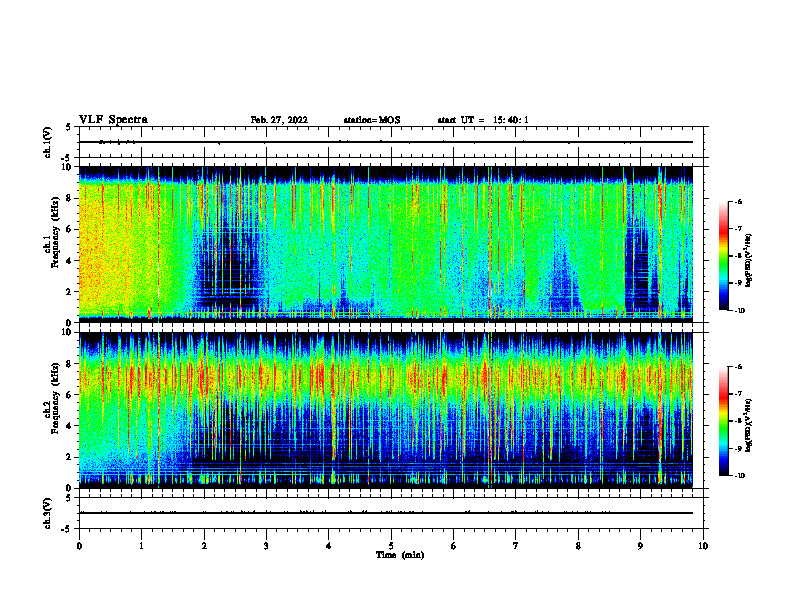Click the time axis tick label "3"
Screen dimensions: 792x612
267,546
